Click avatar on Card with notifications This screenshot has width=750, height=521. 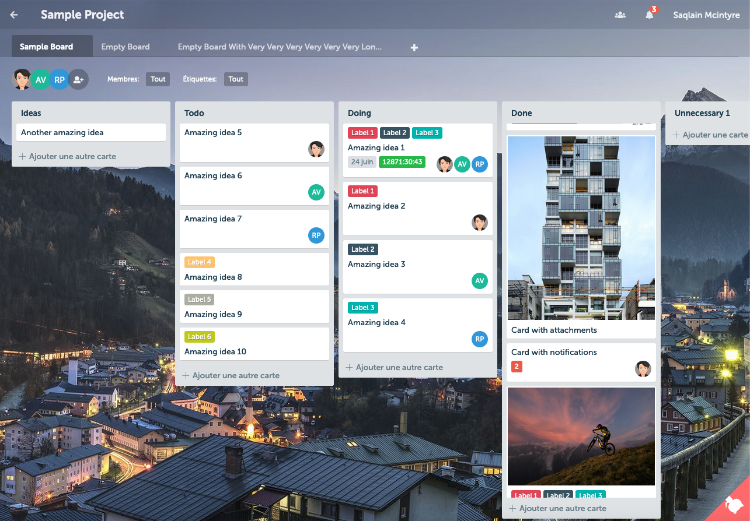(x=643, y=369)
